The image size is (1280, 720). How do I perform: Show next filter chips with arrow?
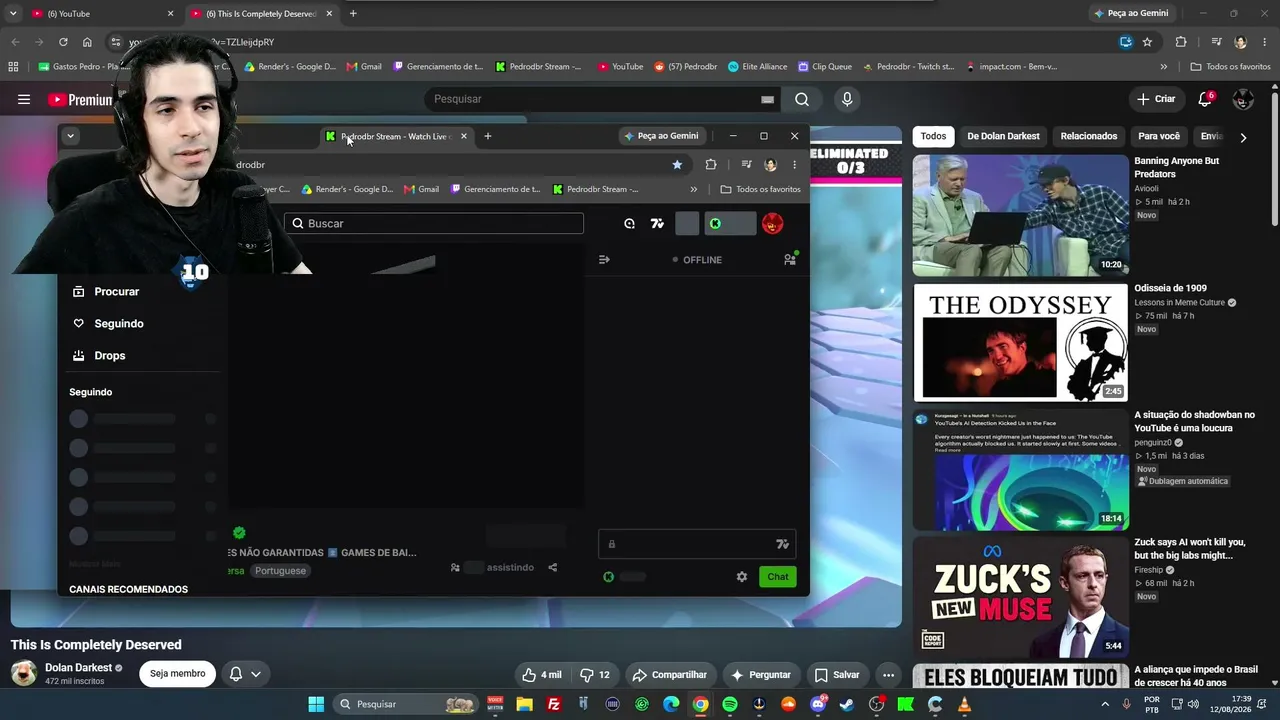pyautogui.click(x=1243, y=137)
